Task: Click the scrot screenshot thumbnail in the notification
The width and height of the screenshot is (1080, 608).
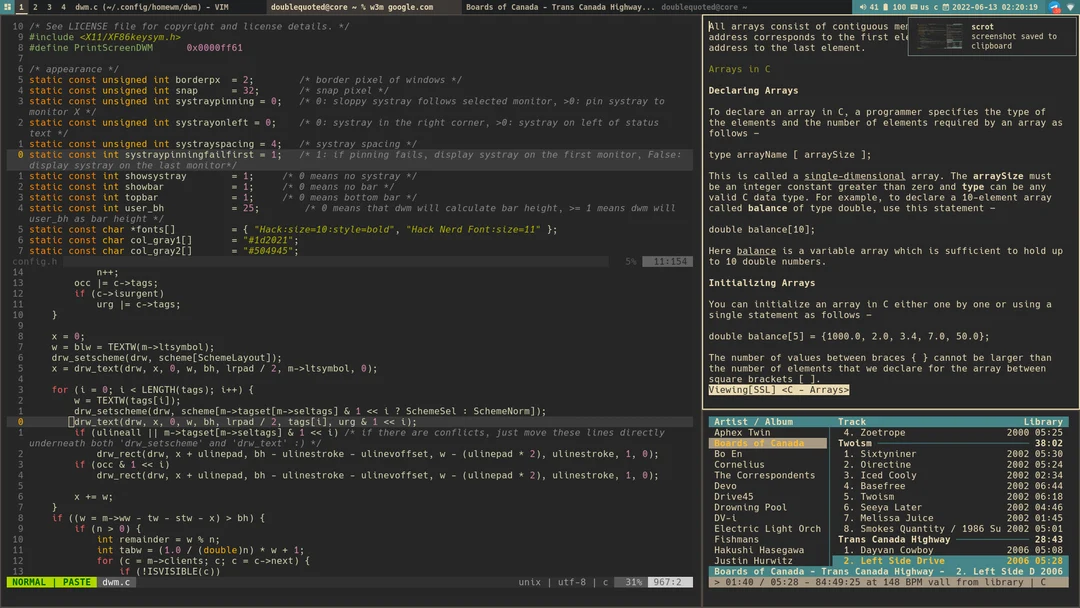Action: point(938,36)
